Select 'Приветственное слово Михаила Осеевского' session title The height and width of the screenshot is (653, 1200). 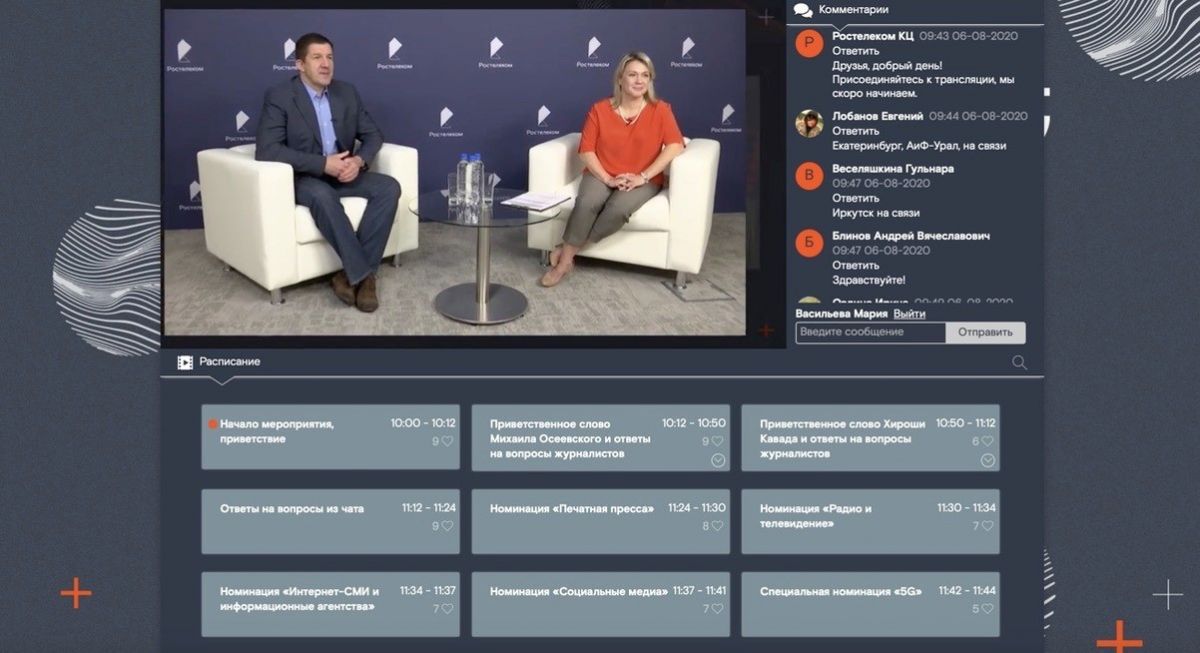pyautogui.click(x=570, y=438)
